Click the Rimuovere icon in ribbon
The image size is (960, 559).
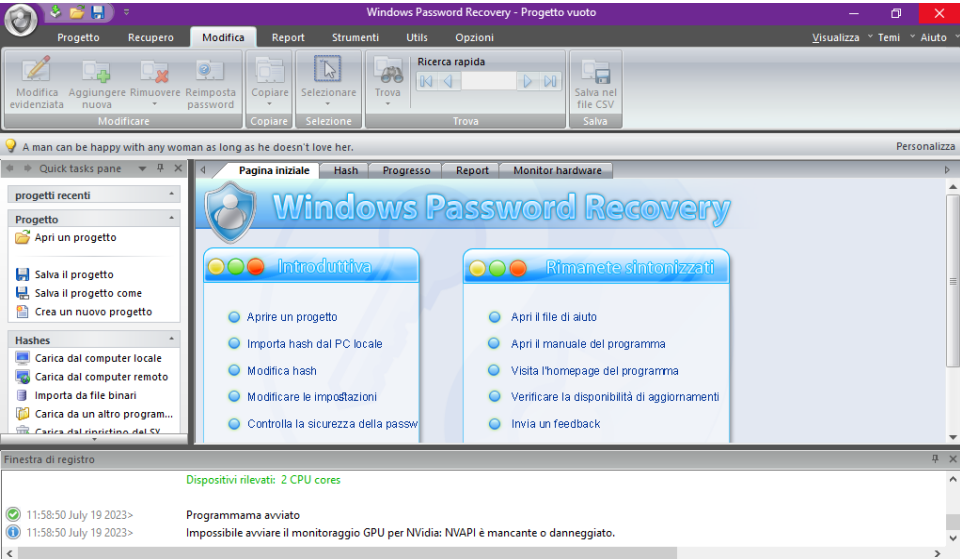[x=154, y=71]
